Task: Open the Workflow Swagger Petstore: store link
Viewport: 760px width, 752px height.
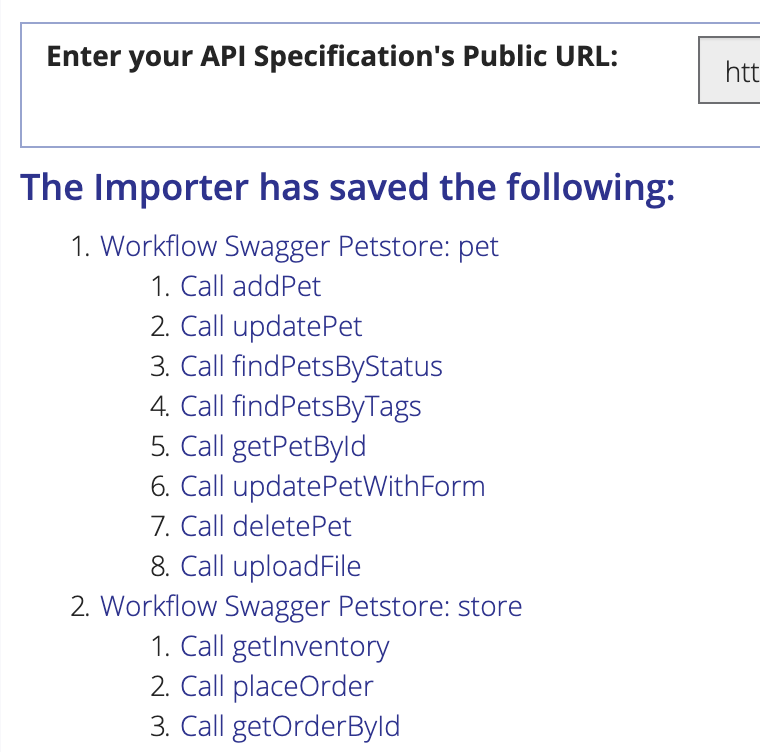Action: click(x=311, y=607)
